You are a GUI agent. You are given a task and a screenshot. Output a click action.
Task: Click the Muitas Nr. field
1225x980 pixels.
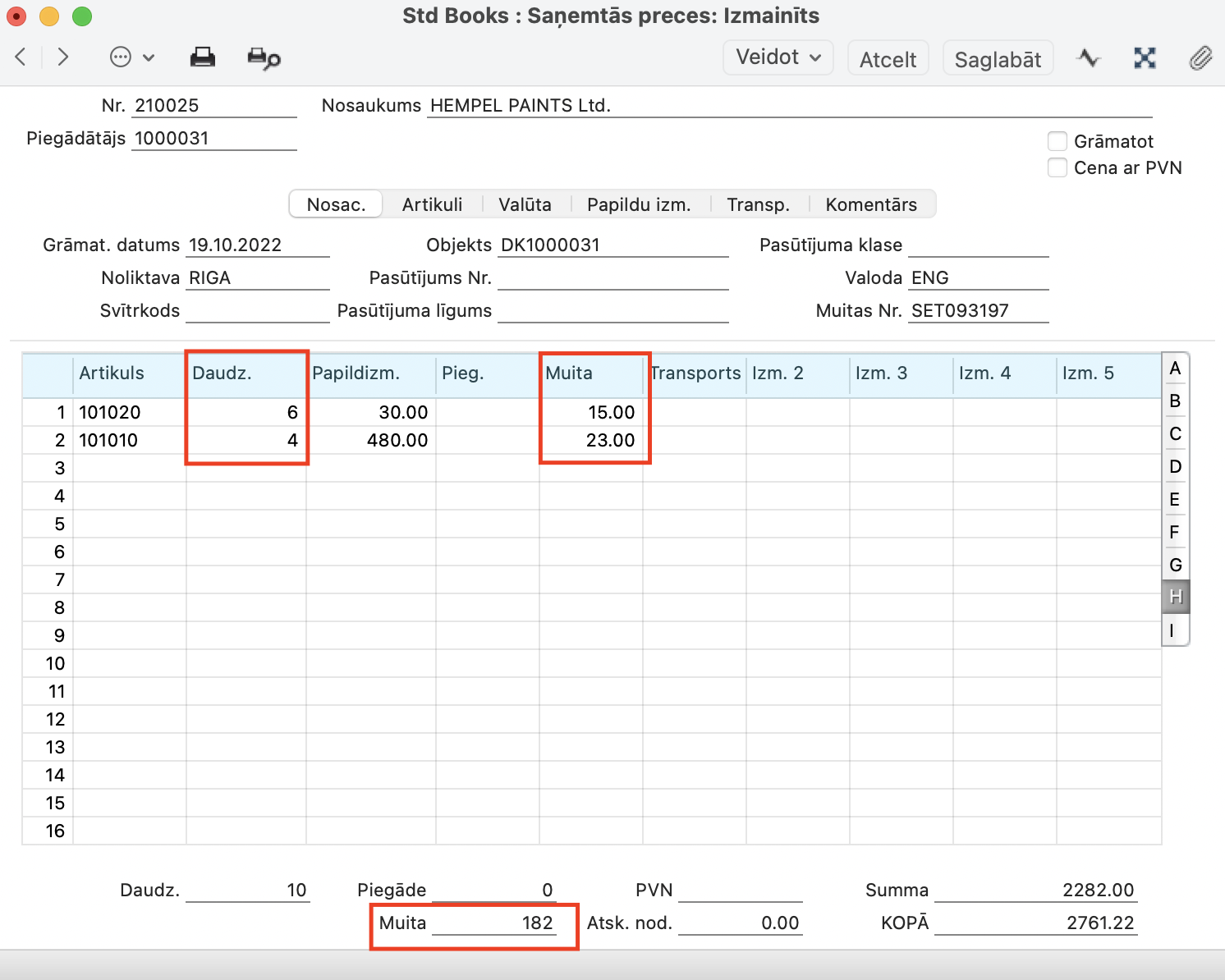977,311
